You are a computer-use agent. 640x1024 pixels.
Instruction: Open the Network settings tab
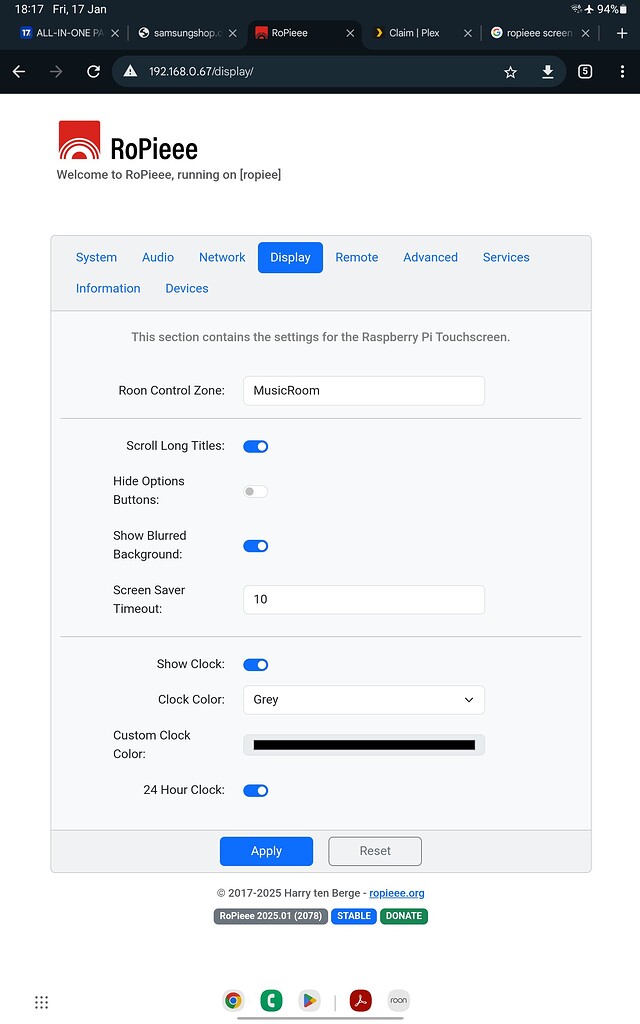click(x=222, y=257)
